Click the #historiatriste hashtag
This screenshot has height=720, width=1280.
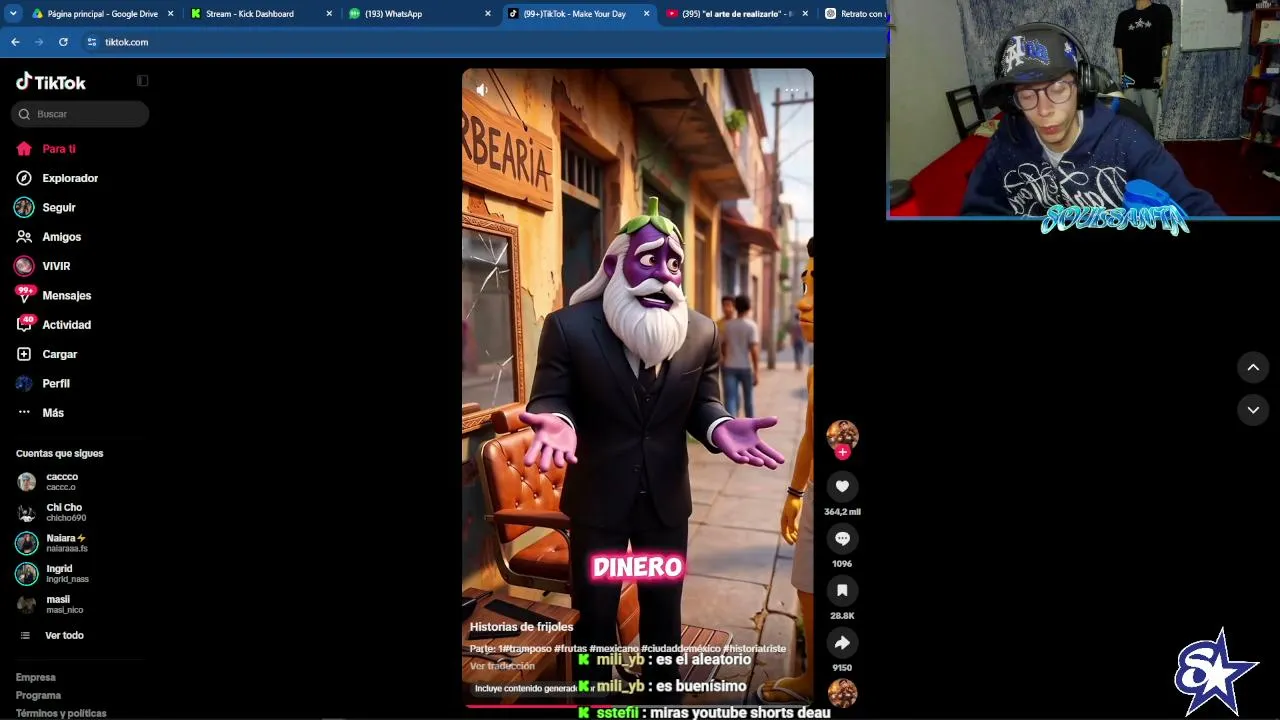[x=754, y=649]
